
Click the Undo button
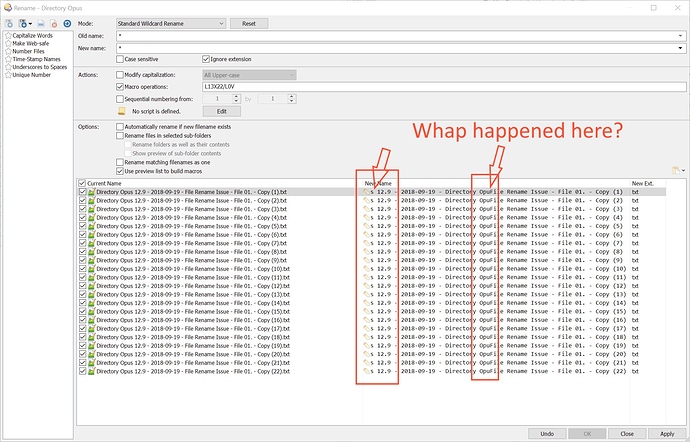click(547, 434)
